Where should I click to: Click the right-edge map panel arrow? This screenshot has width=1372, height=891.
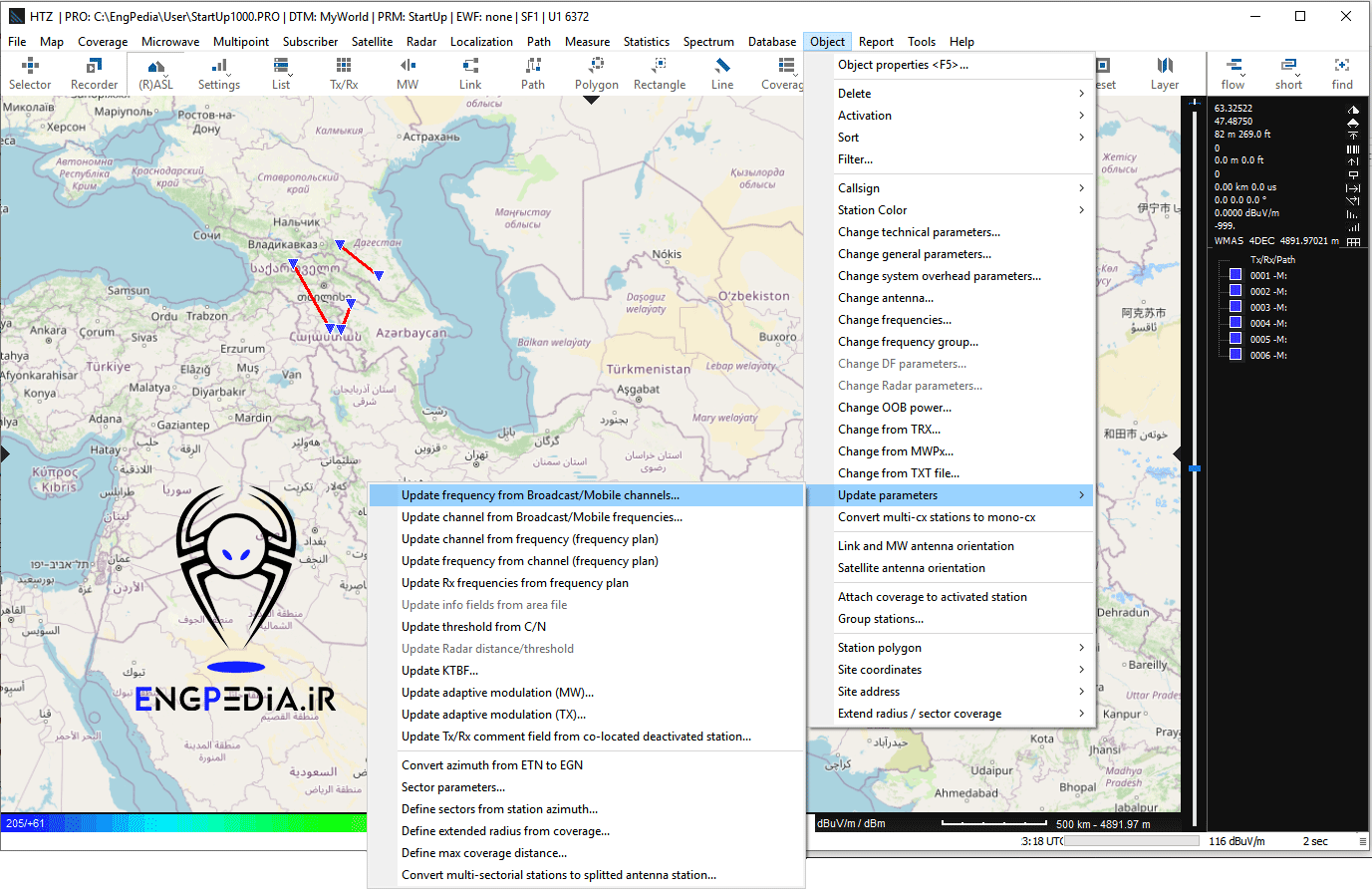tap(1177, 454)
